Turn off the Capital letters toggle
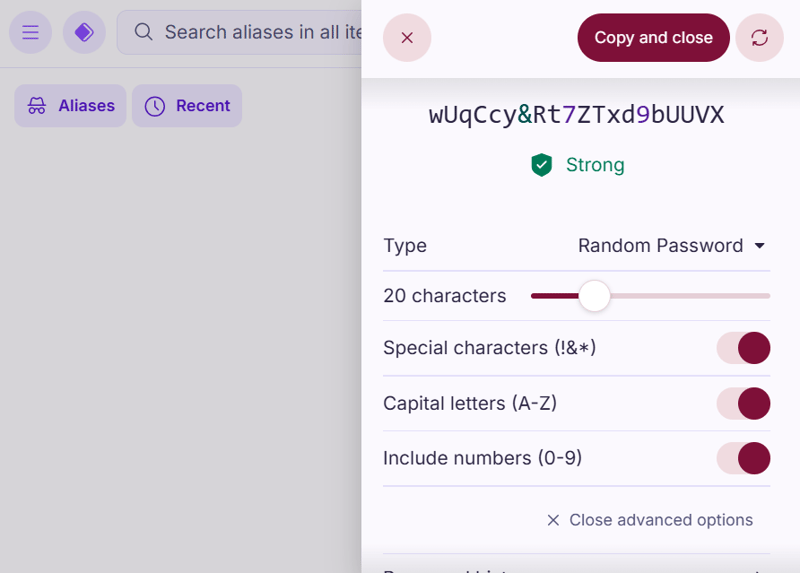Image resolution: width=800 pixels, height=573 pixels. (743, 403)
